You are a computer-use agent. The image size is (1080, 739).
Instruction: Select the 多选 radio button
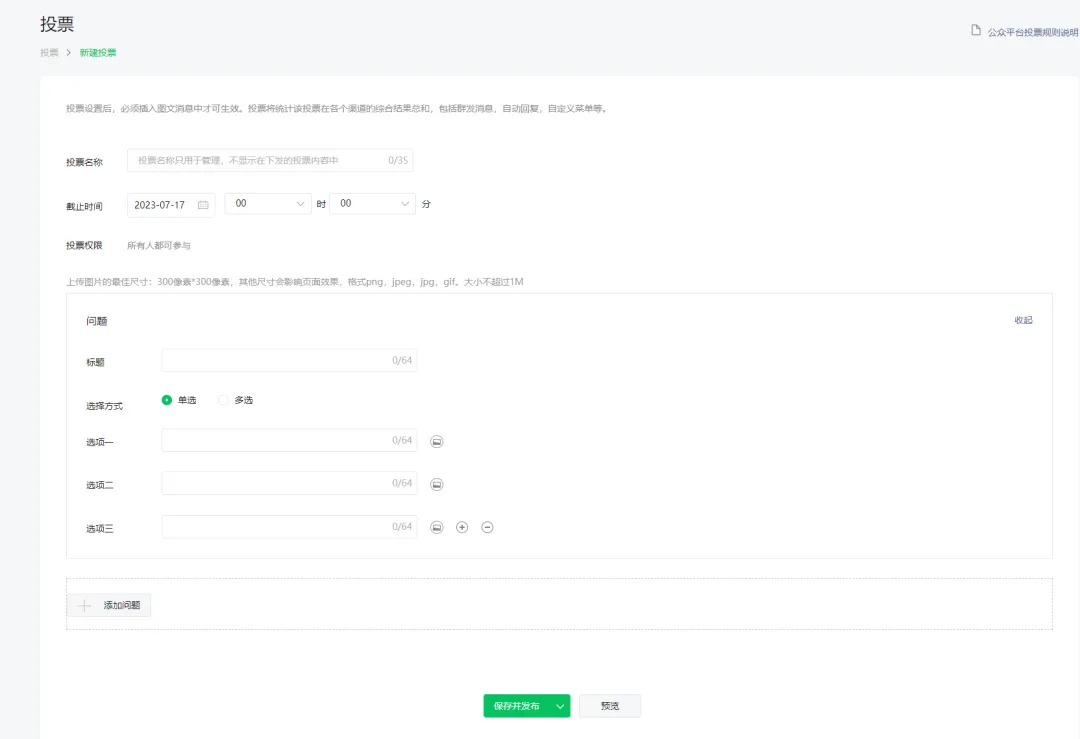pyautogui.click(x=223, y=400)
